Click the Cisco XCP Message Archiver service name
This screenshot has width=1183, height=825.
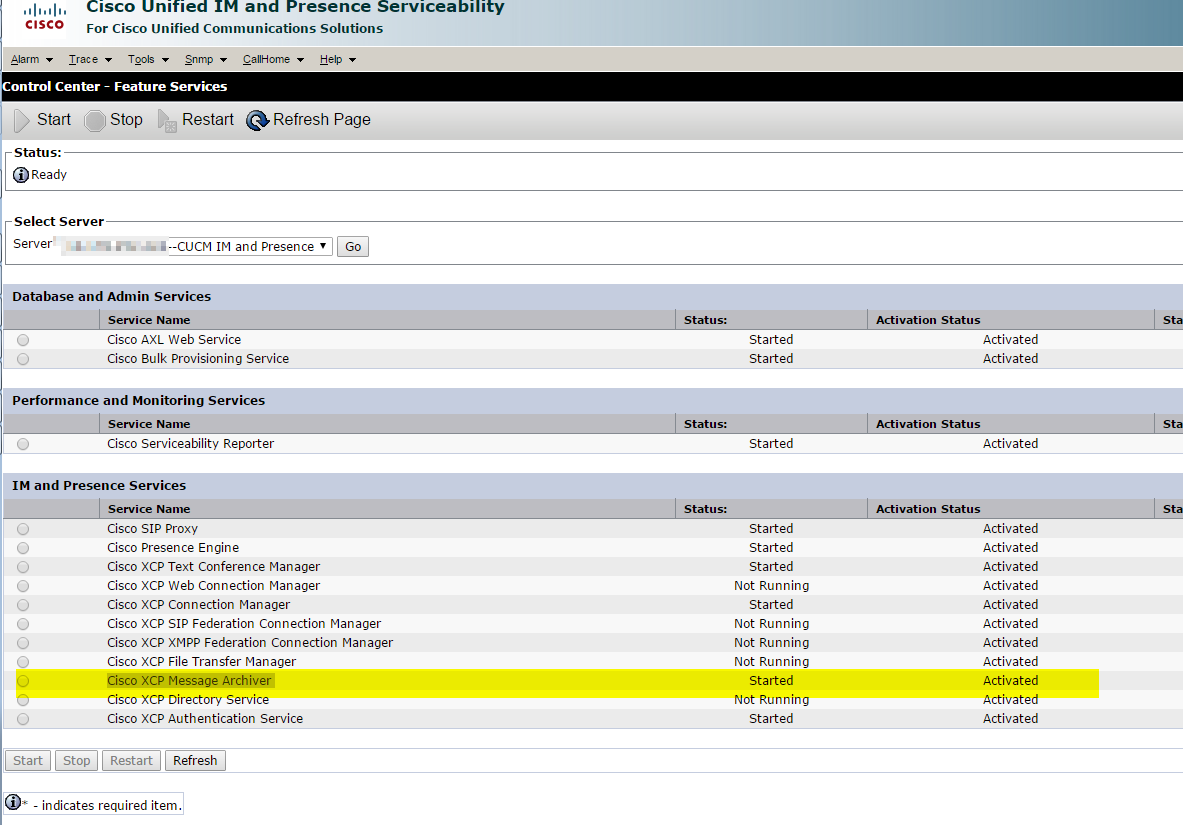coord(189,681)
